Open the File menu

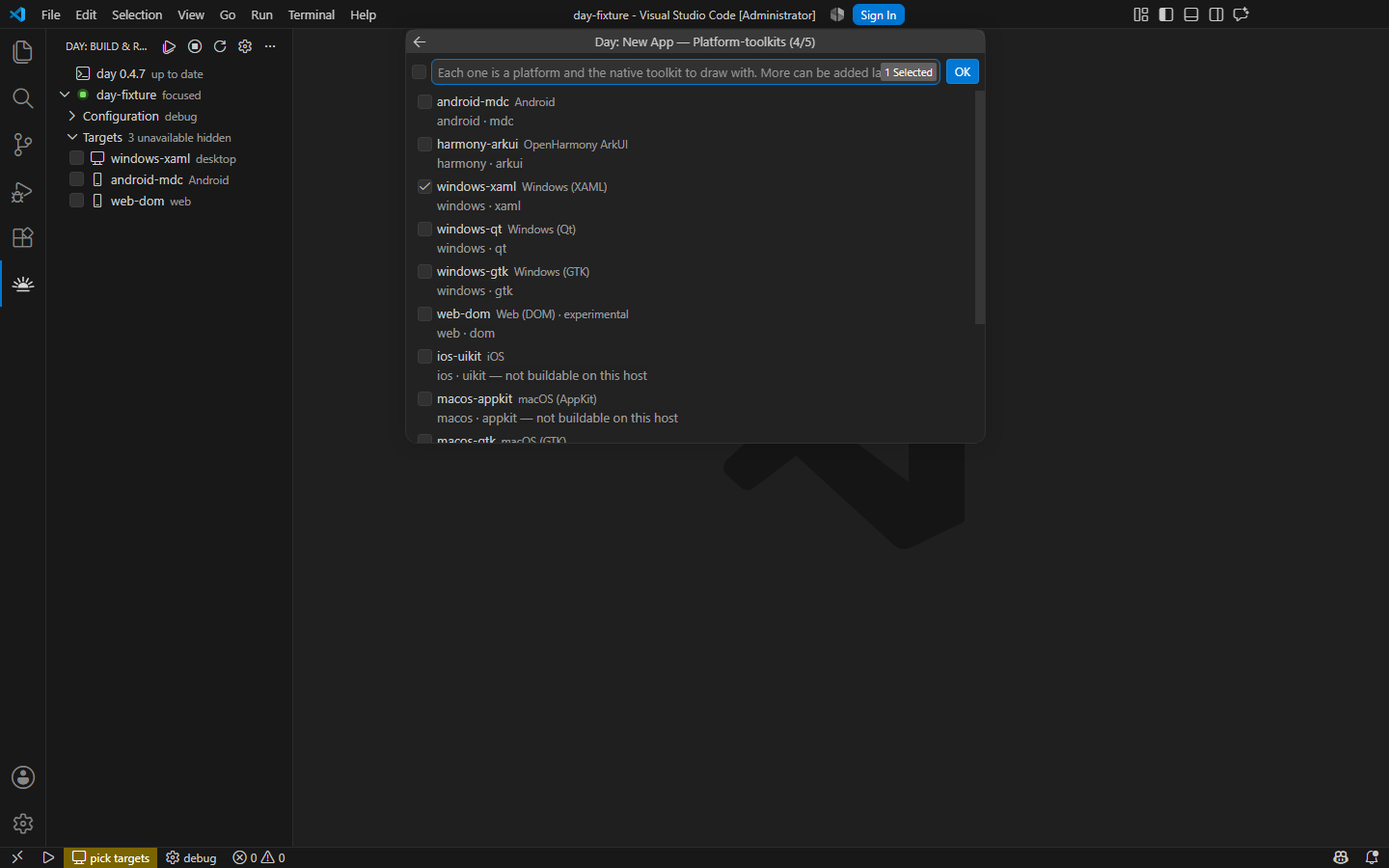[51, 14]
